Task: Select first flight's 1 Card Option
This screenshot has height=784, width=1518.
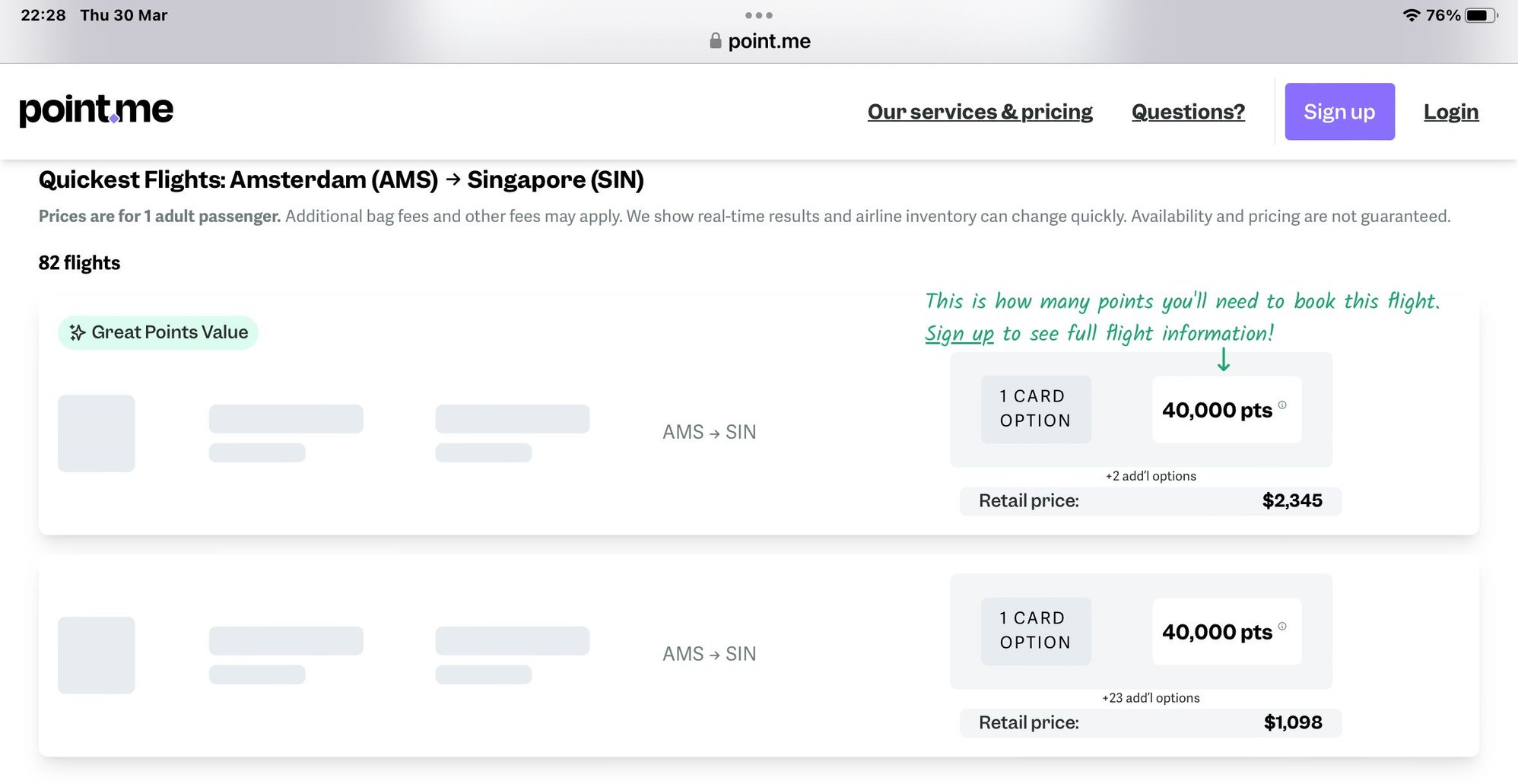Action: 1035,409
